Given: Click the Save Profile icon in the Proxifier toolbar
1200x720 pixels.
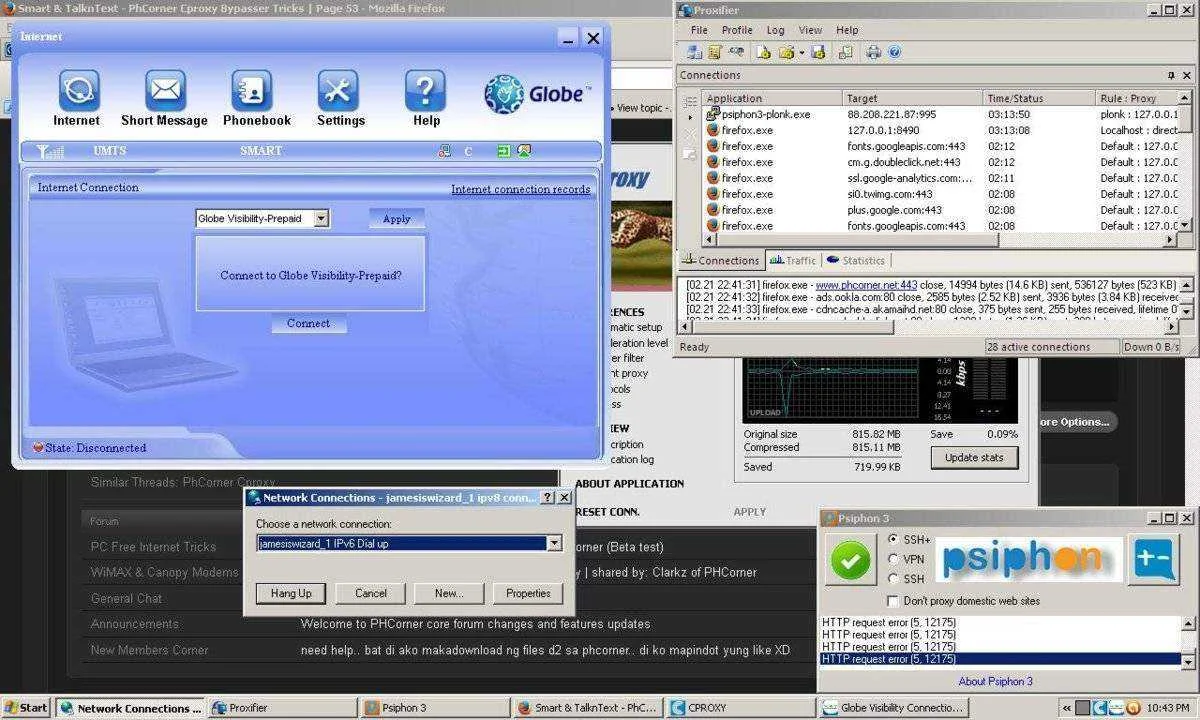Looking at the screenshot, I should click(818, 52).
